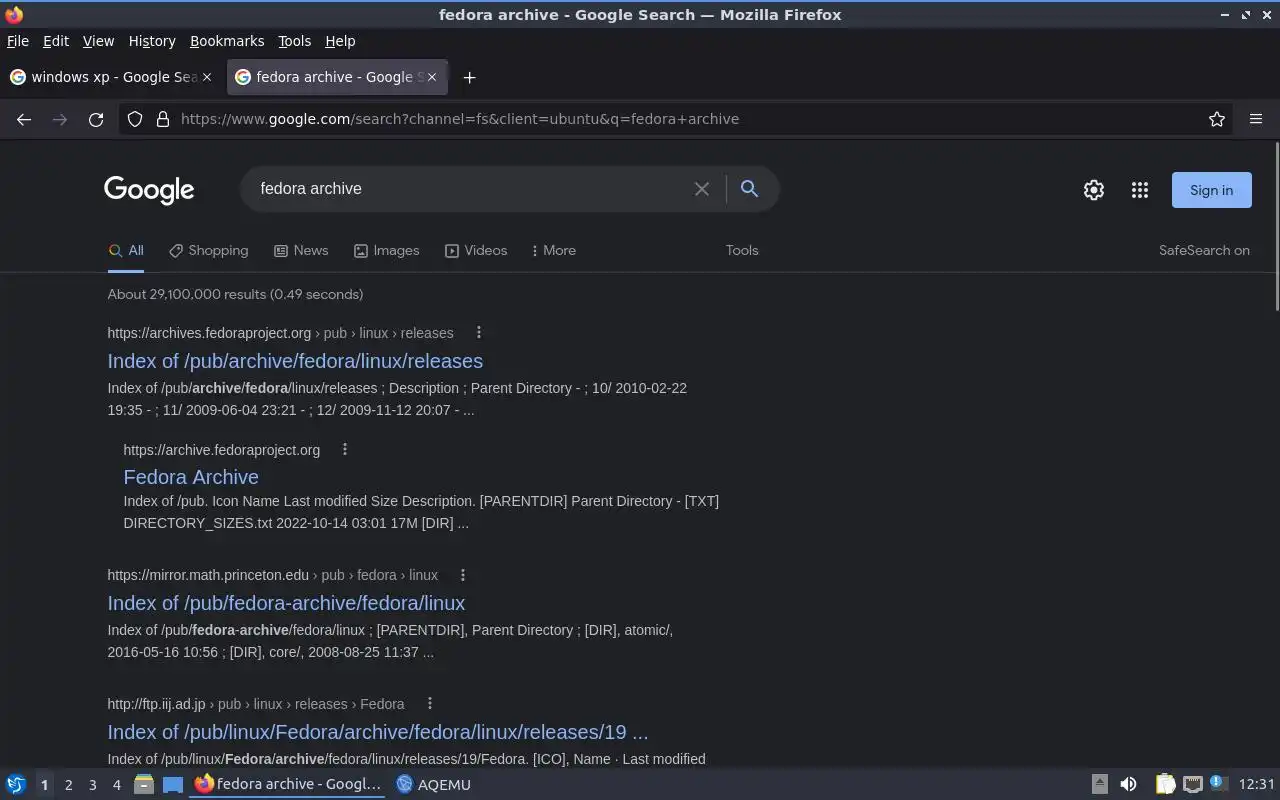Click in the Google search input
Screen dimensions: 1280x800
coord(470,189)
